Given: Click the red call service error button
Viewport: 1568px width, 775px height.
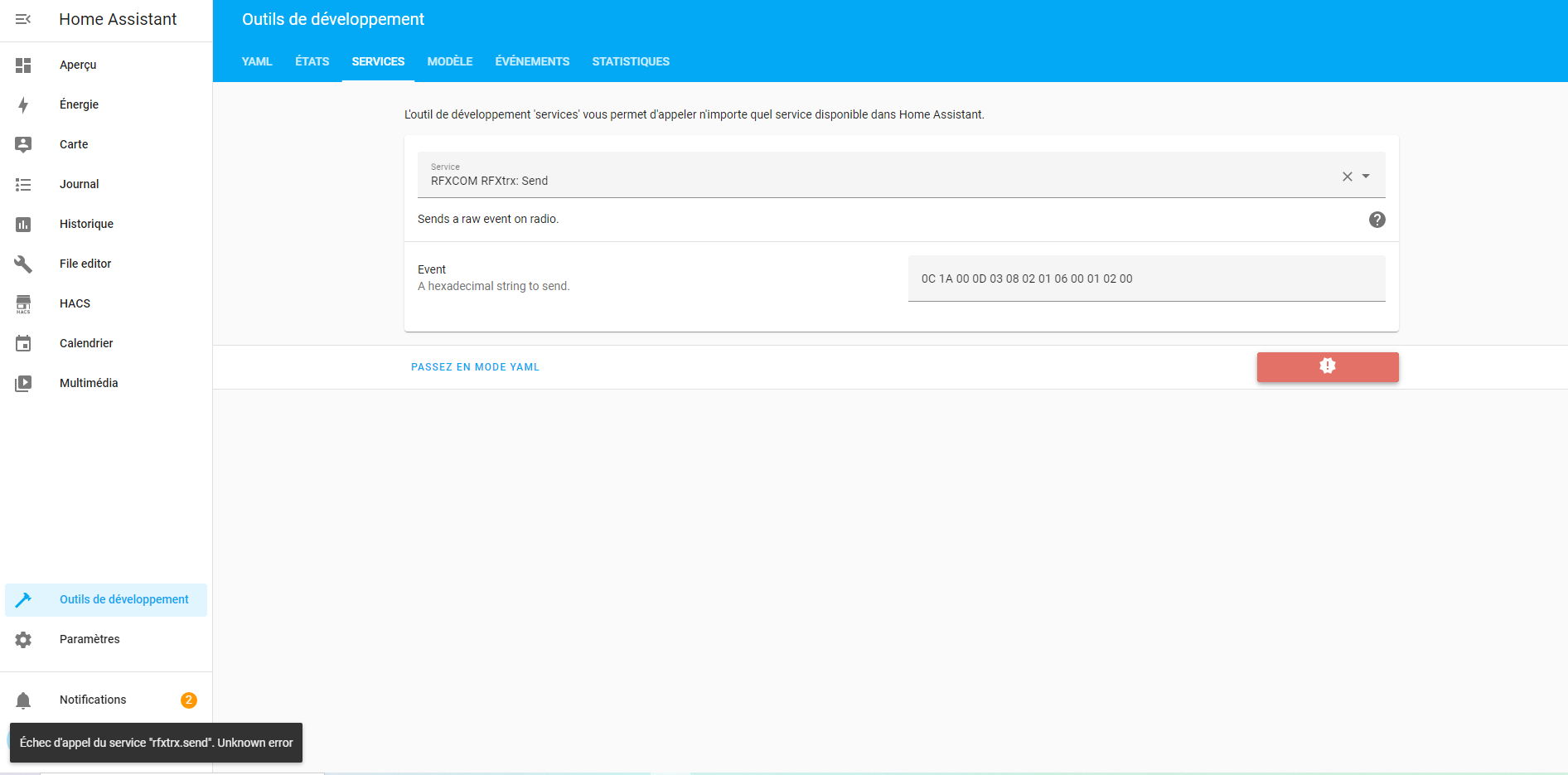Looking at the screenshot, I should click(1328, 366).
